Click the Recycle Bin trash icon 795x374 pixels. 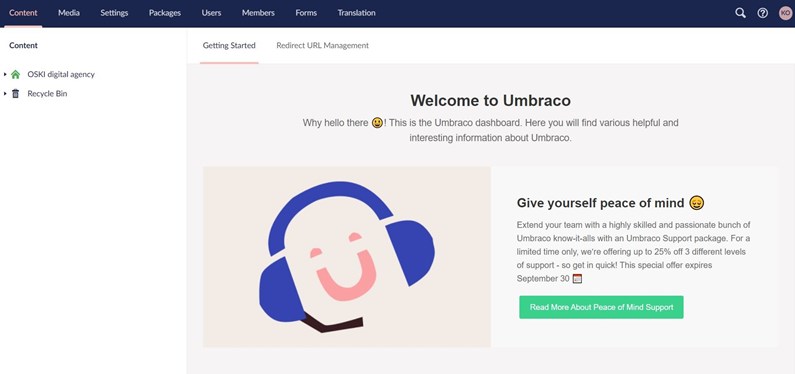pos(16,94)
